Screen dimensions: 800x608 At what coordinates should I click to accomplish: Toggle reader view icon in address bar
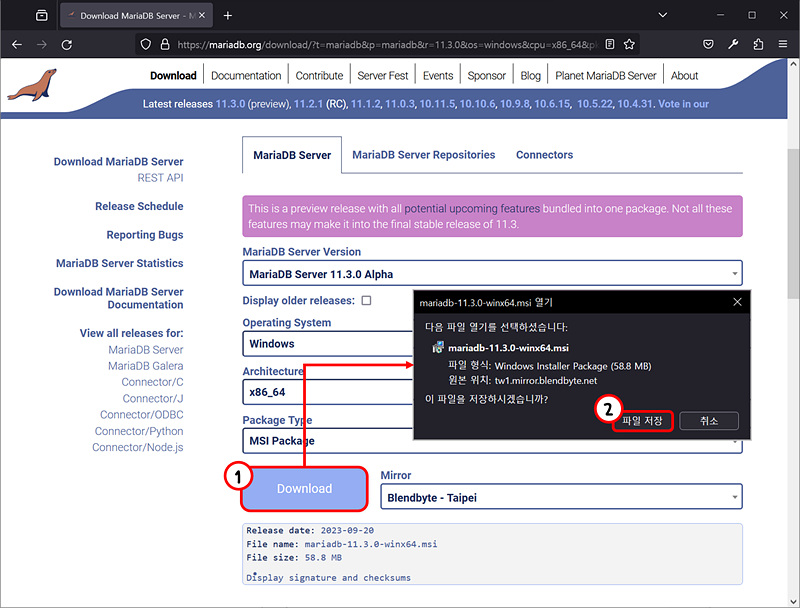[x=610, y=44]
